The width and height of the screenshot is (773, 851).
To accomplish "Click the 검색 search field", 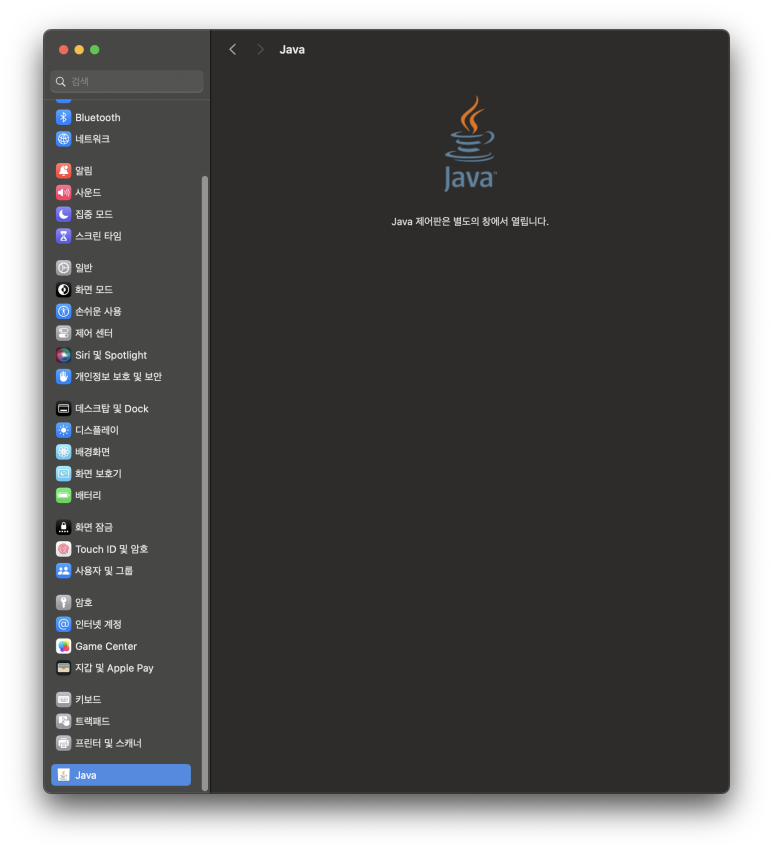I will tap(127, 81).
